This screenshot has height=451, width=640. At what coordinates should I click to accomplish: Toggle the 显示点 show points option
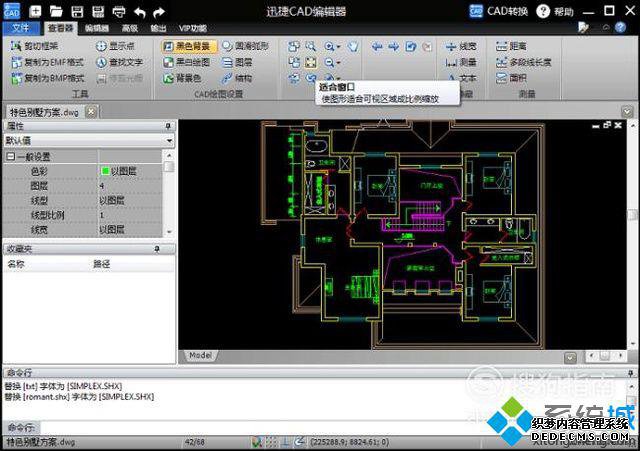tap(115, 46)
